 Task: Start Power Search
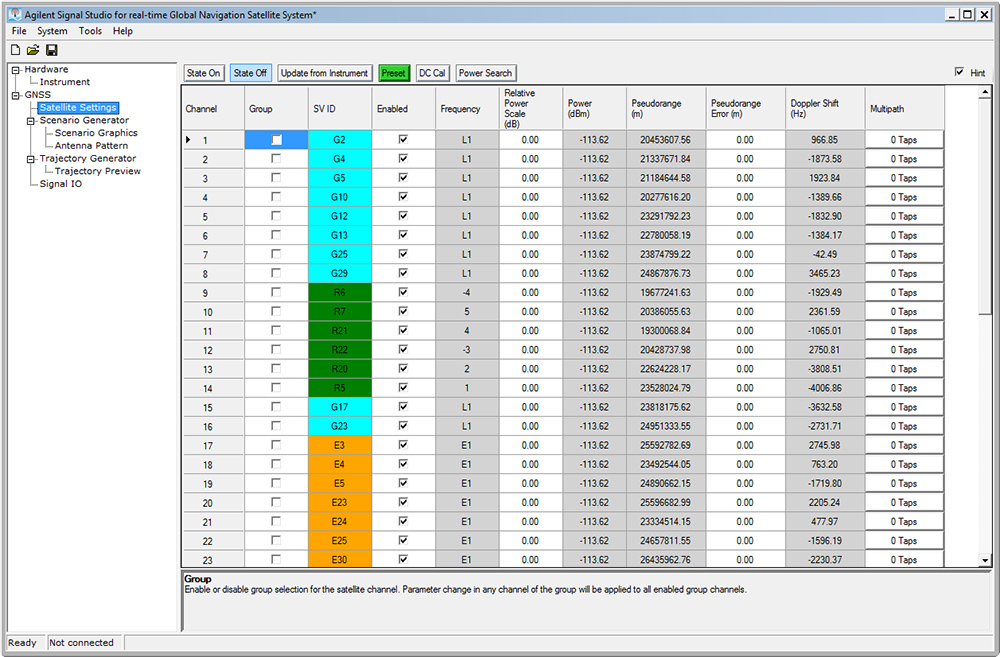pos(485,73)
